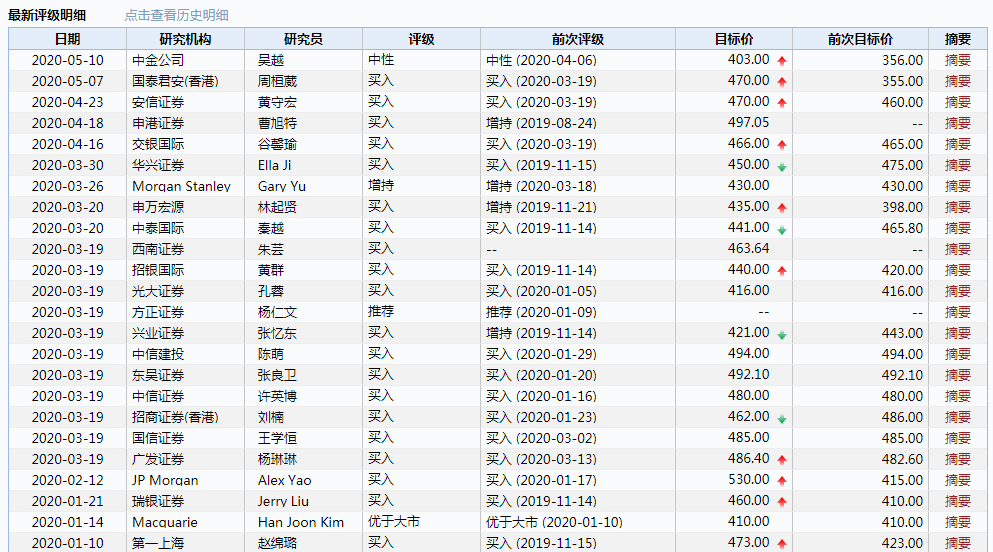Image resolution: width=993 pixels, height=552 pixels.
Task: Click the red up arrow in 国泰君安(香港) row
Action: tap(782, 82)
